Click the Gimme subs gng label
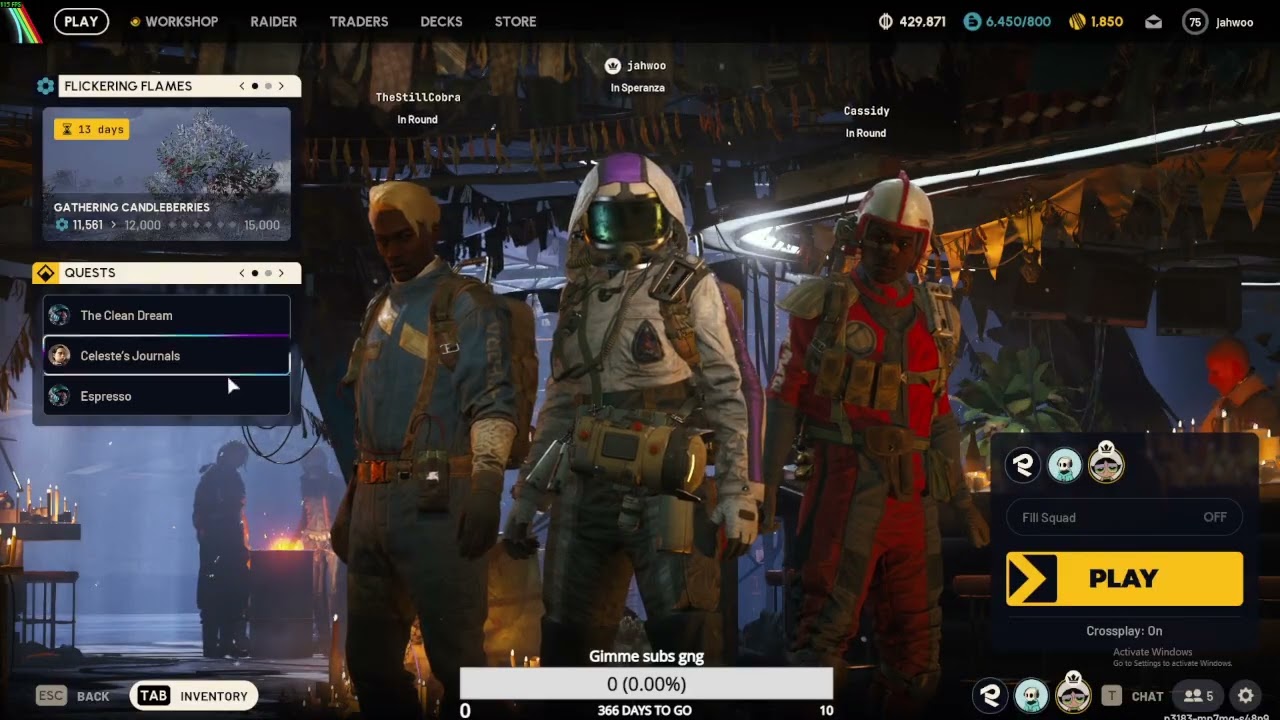1280x720 pixels. point(646,657)
